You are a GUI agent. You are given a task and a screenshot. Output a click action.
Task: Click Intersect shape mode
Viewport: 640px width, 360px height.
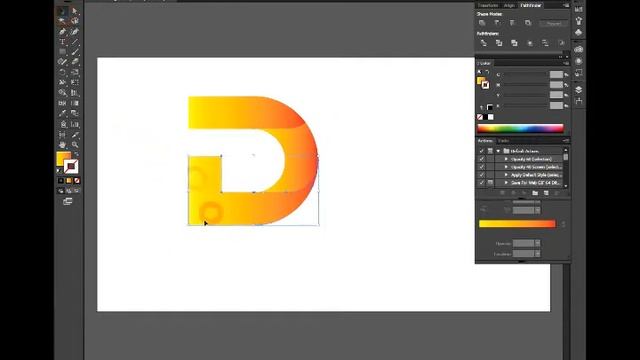pyautogui.click(x=513, y=23)
